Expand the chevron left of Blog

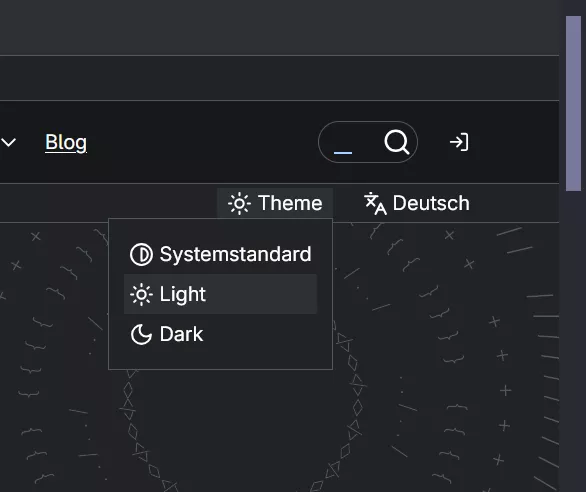9,142
